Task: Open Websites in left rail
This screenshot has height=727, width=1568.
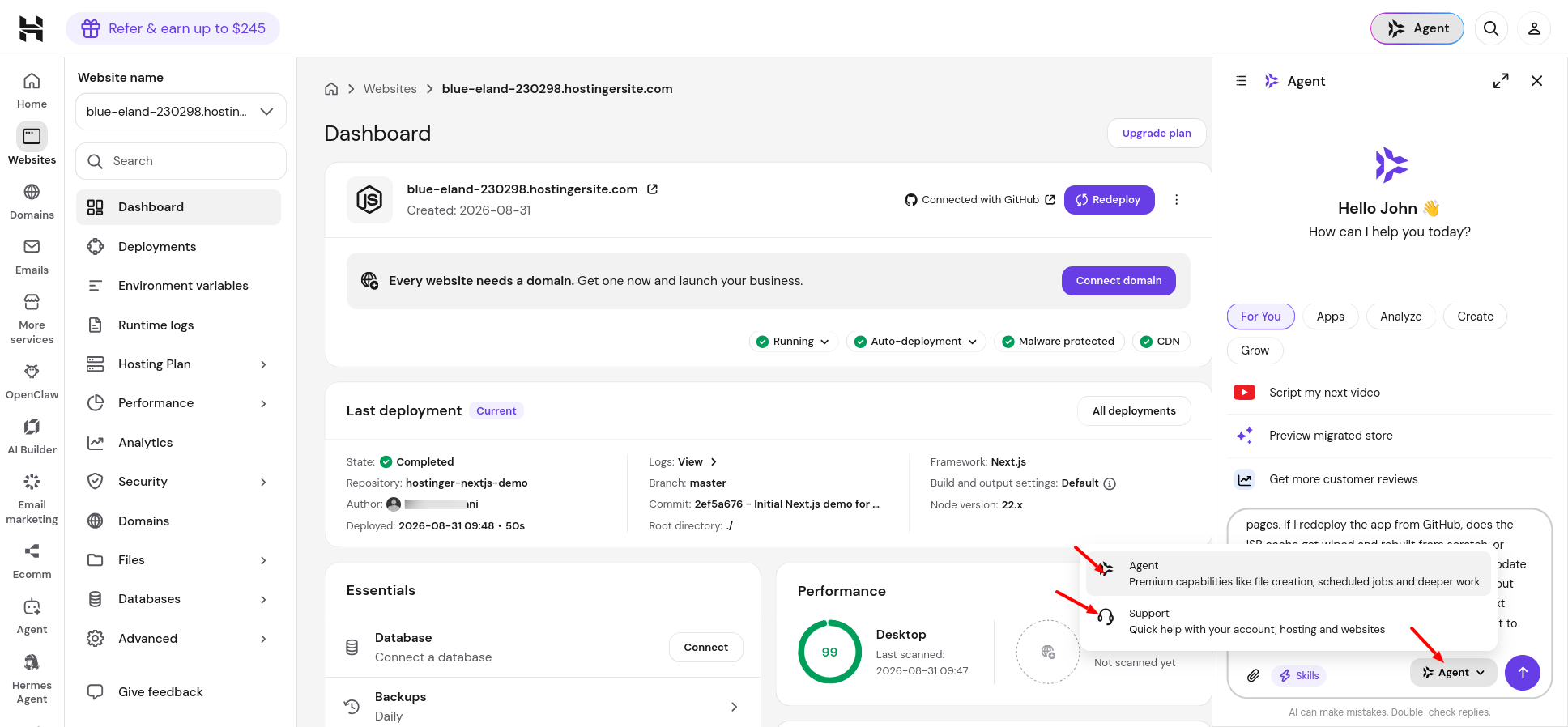Action: point(32,144)
